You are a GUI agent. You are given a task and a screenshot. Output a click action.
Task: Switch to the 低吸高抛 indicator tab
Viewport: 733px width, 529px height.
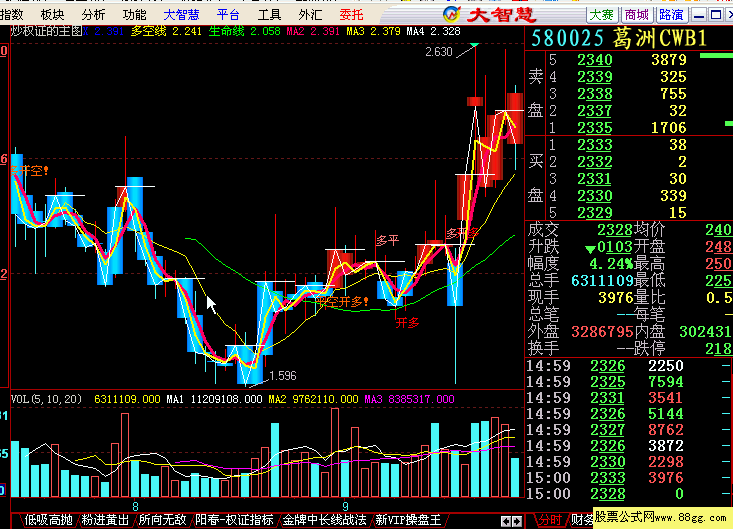(49, 520)
